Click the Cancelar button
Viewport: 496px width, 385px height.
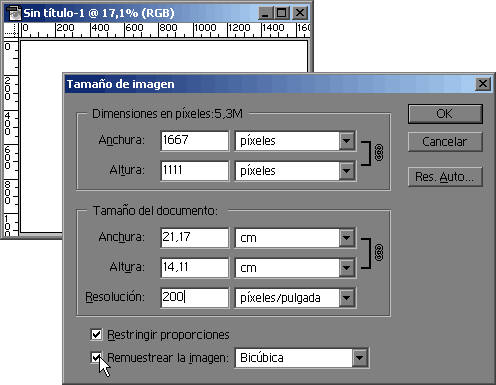[445, 142]
